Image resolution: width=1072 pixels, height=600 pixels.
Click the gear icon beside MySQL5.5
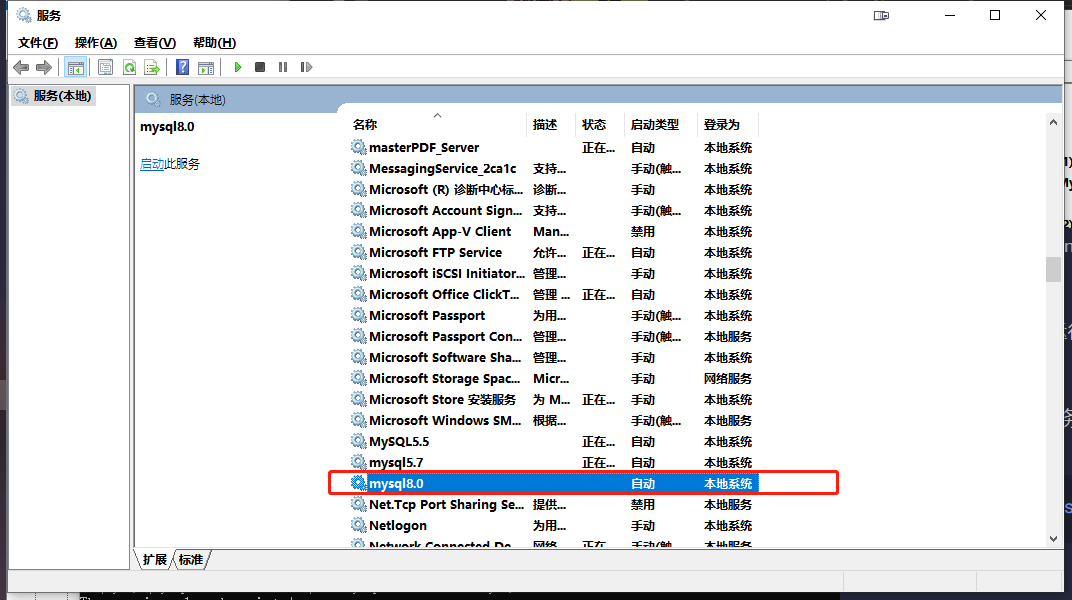tap(359, 441)
